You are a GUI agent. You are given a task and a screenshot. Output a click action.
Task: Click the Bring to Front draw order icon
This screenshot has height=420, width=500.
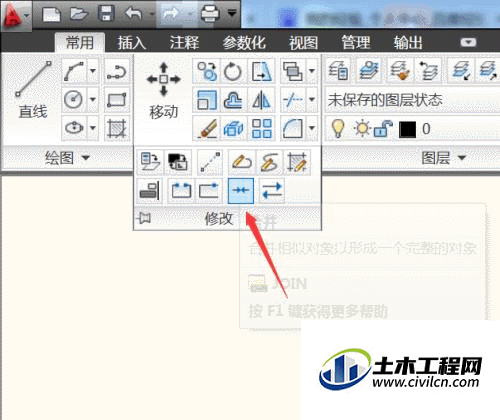pyautogui.click(x=292, y=71)
